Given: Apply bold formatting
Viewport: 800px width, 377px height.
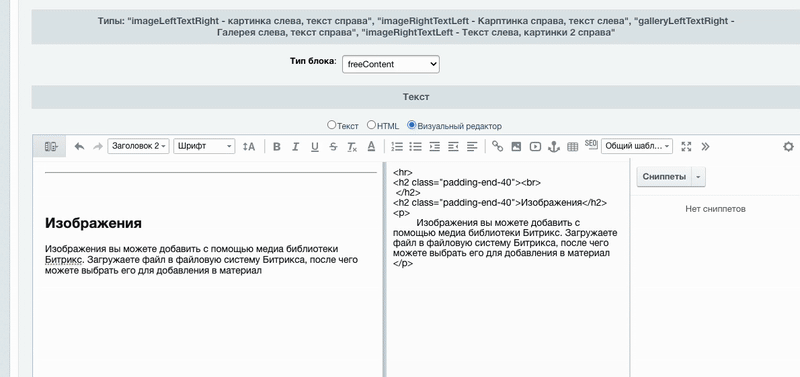Looking at the screenshot, I should pos(277,146).
